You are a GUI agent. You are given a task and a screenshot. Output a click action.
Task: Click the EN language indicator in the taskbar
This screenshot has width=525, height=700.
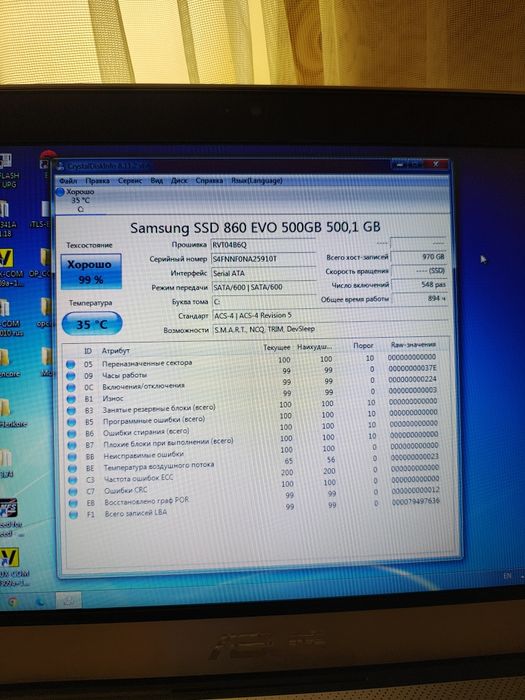click(507, 576)
